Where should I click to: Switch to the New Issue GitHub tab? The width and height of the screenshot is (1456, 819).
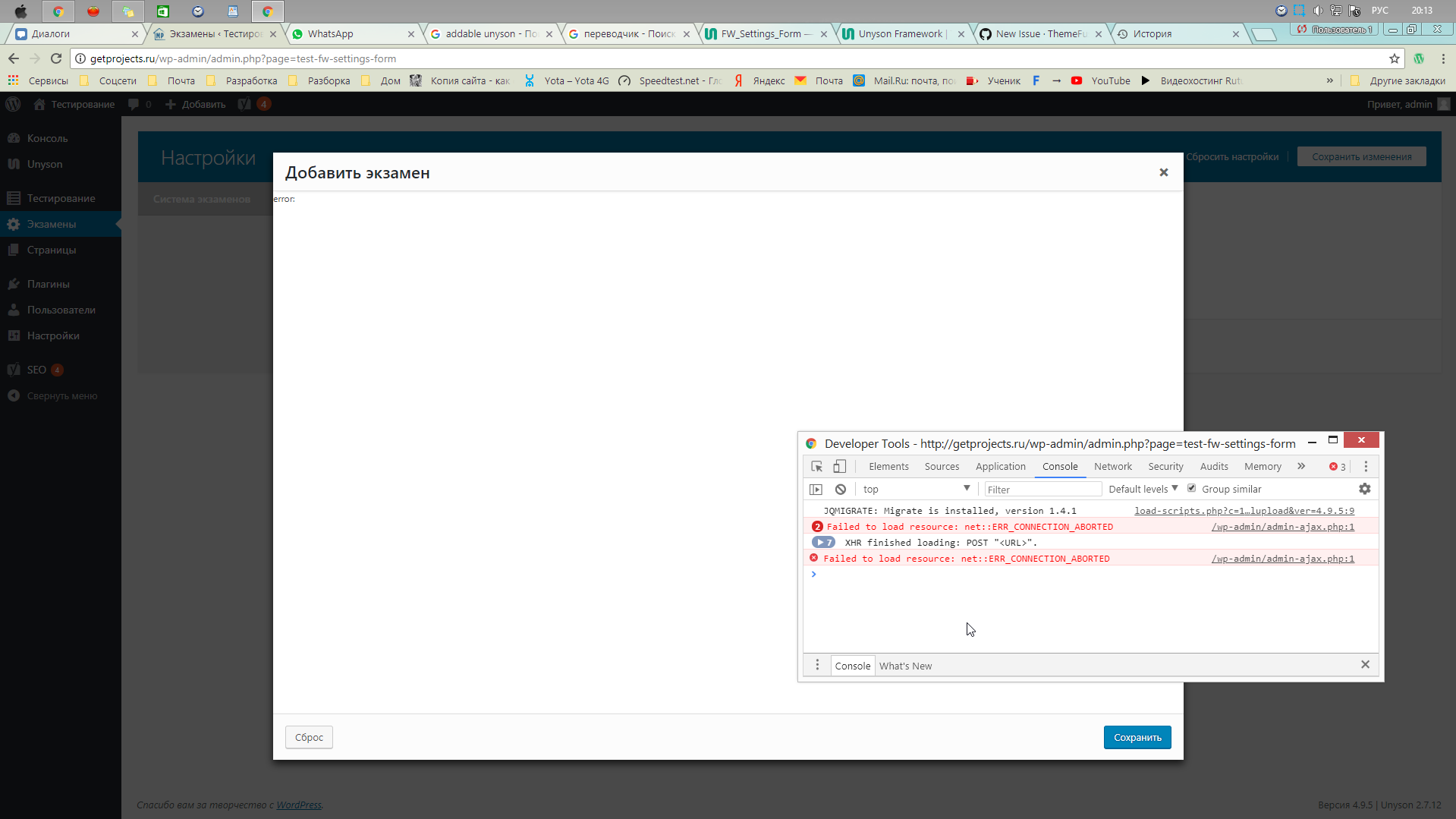pyautogui.click(x=1040, y=33)
